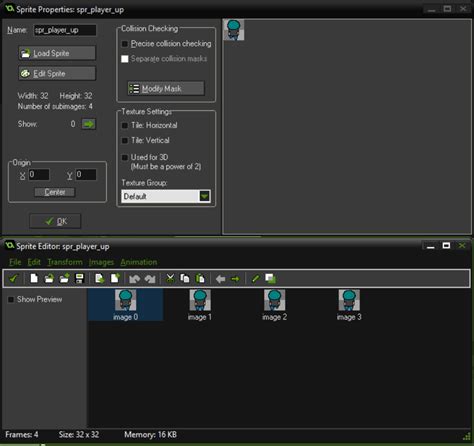The width and height of the screenshot is (474, 446).
Task: Open the Transform menu
Action: (x=65, y=262)
